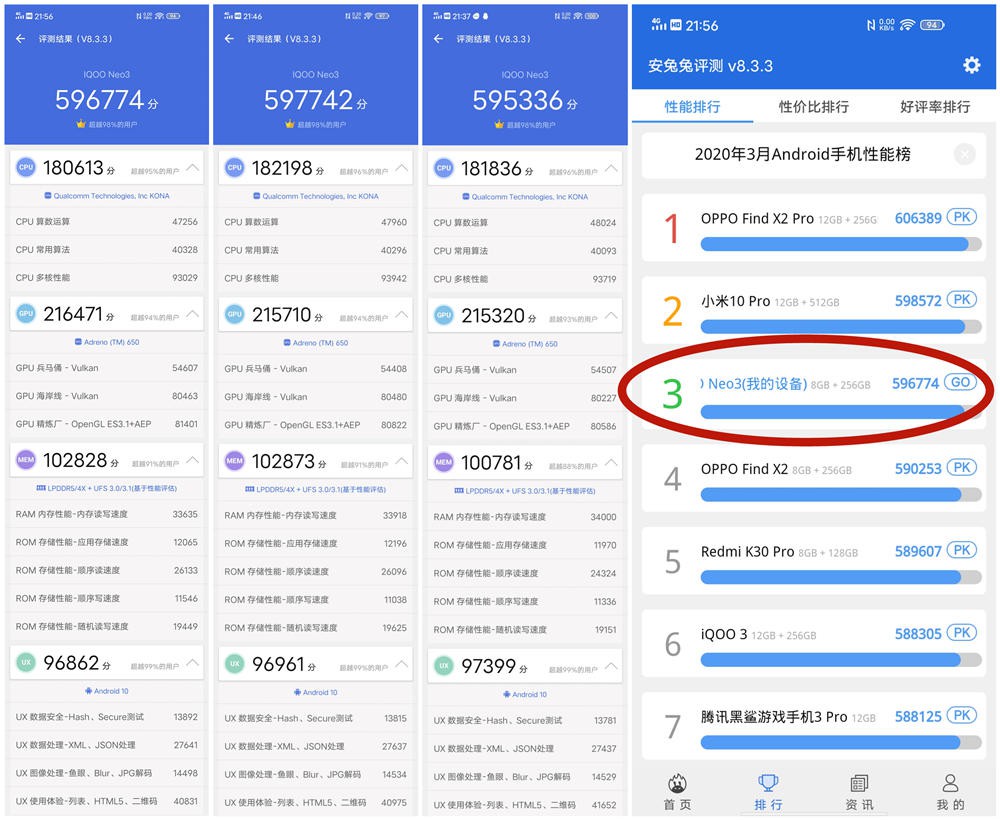Tap the battery 94 indicator on the ranking screen
The height and width of the screenshot is (820, 1000).
[932, 25]
